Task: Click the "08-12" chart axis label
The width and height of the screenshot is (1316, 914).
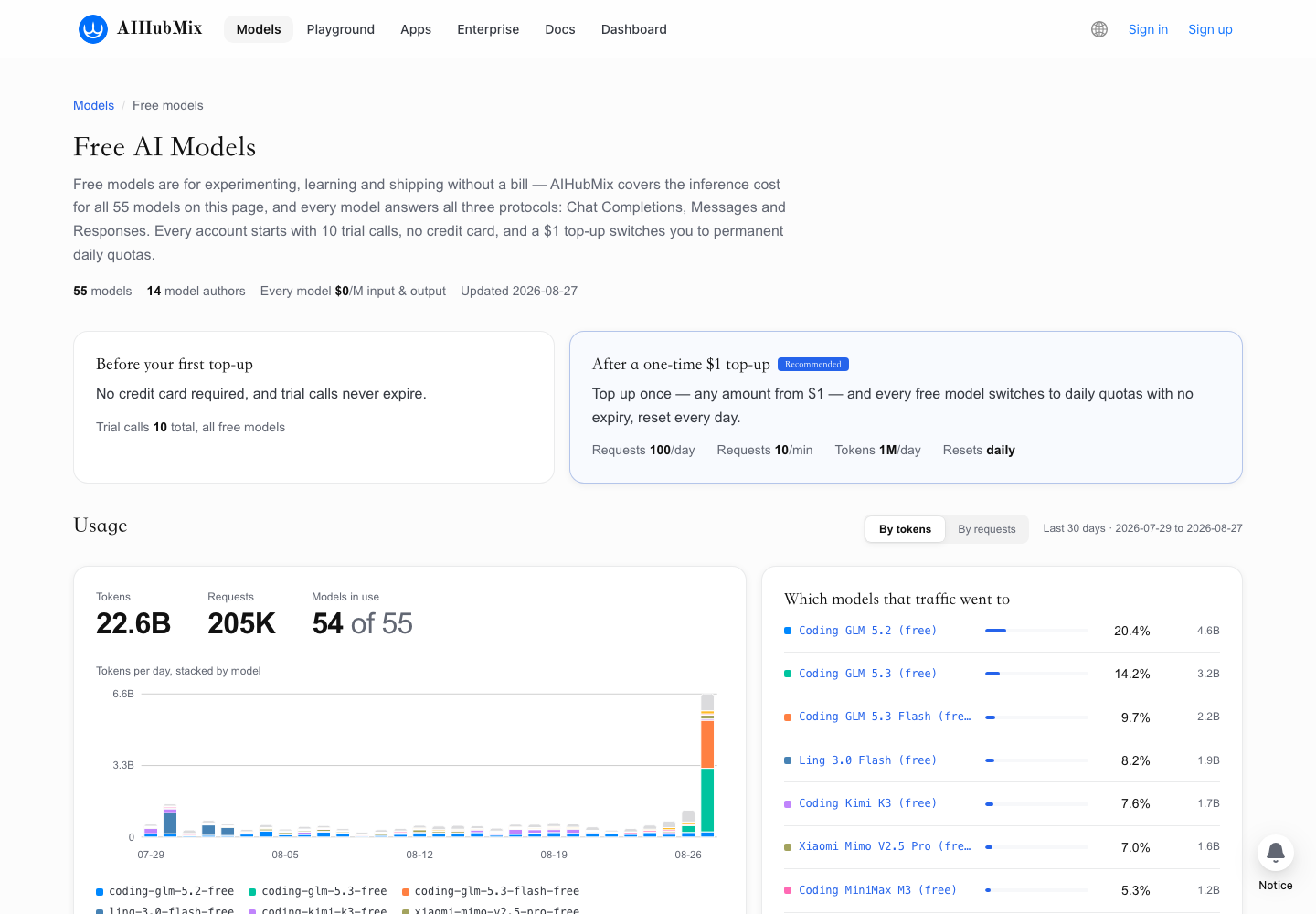Action: [419, 855]
